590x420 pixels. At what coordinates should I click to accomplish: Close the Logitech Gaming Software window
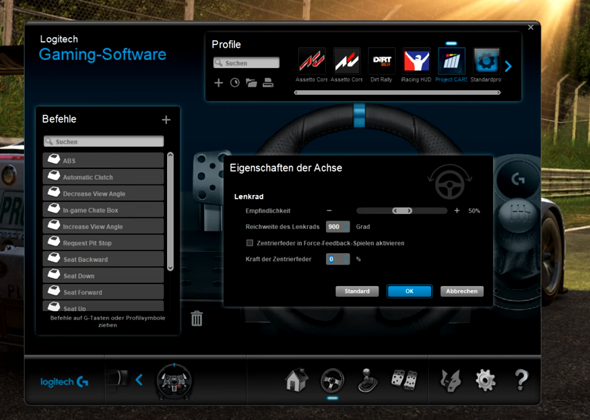(x=531, y=27)
